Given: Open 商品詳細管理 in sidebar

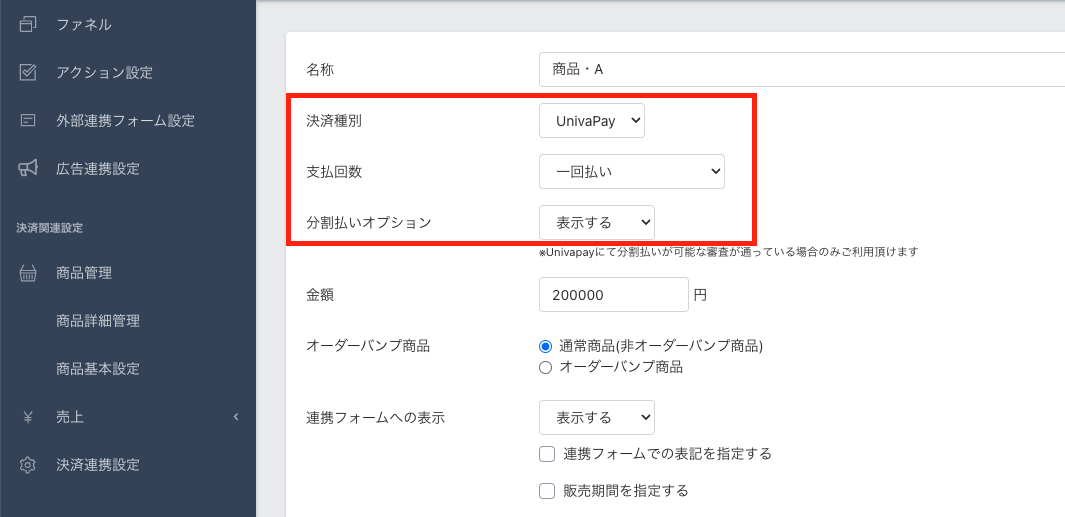Looking at the screenshot, I should click(x=98, y=321).
